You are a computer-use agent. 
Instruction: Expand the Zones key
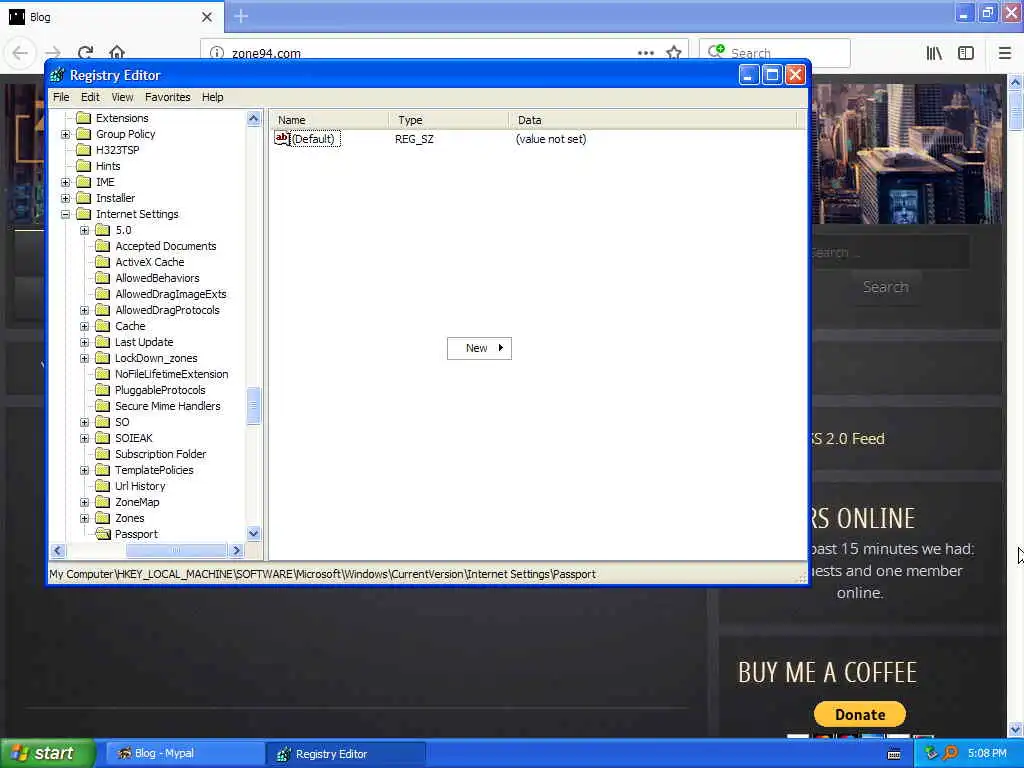pyautogui.click(x=84, y=519)
